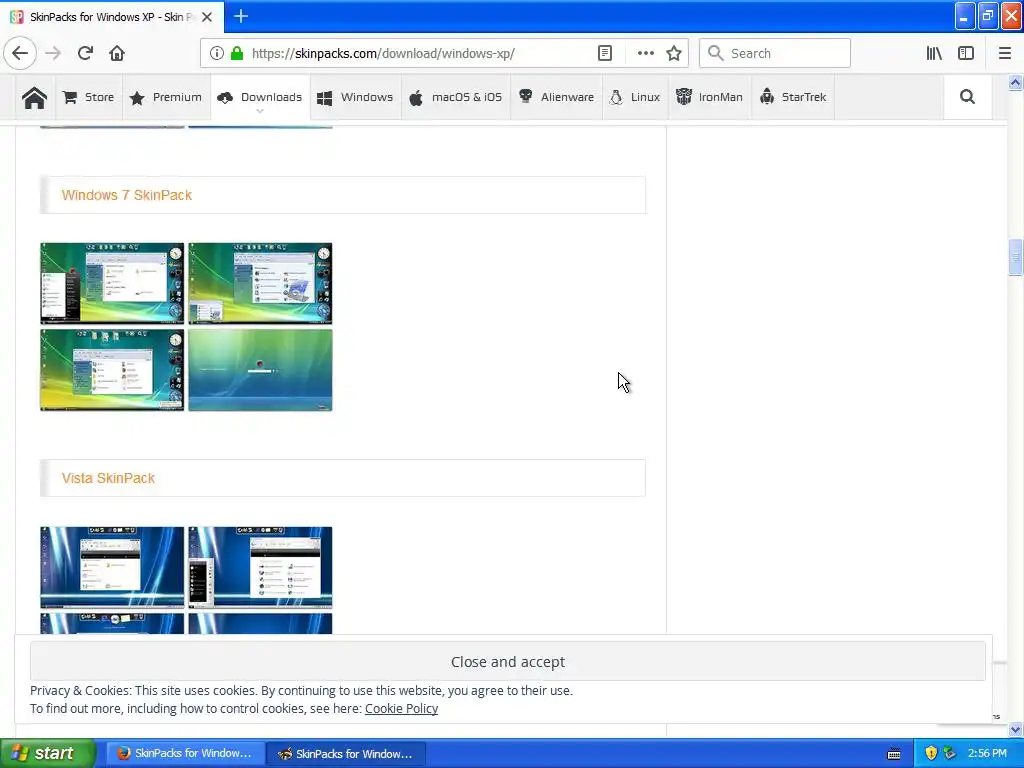Screen dimensions: 1024x768
Task: View Windows 7 SkinPack bottom-left explorer screenshot
Action: [x=112, y=370]
